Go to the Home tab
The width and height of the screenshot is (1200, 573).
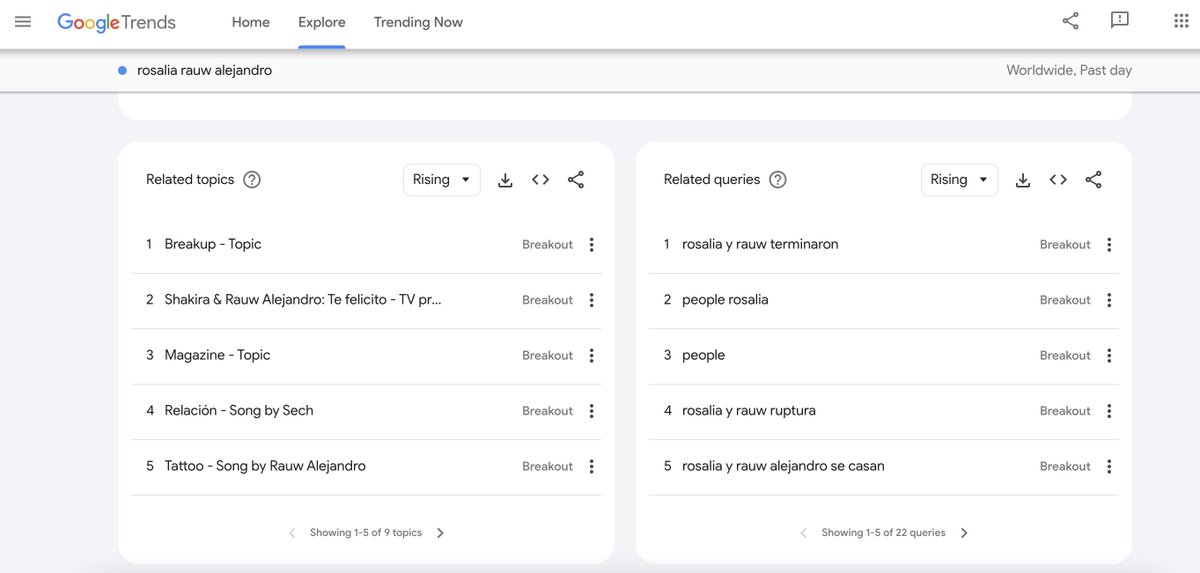251,22
